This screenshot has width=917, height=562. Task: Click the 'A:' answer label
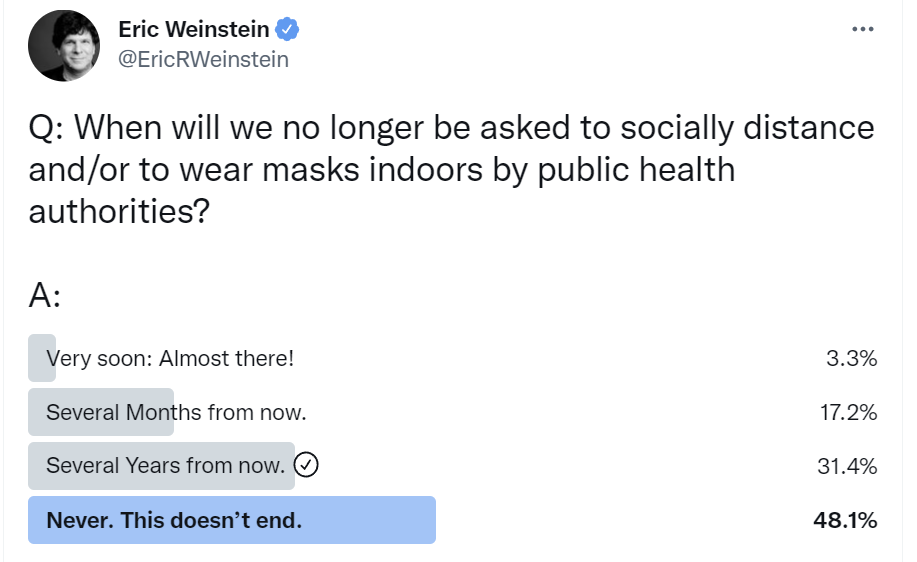pyautogui.click(x=45, y=298)
